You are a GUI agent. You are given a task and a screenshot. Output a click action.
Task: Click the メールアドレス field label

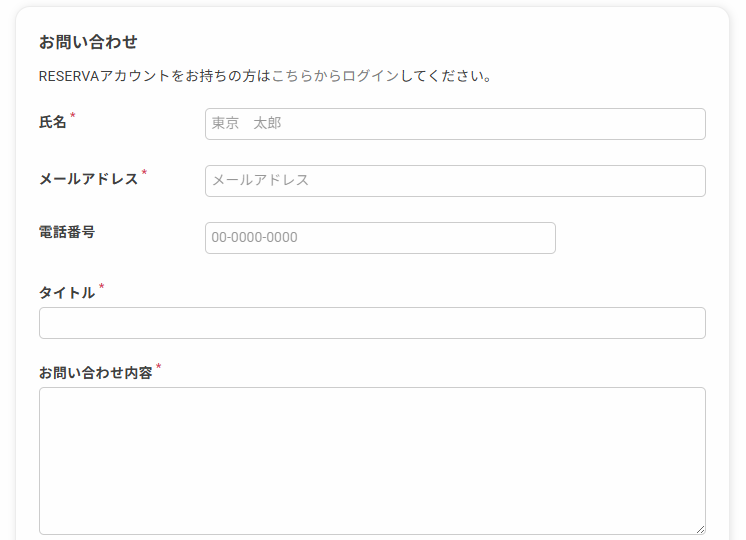click(x=88, y=179)
